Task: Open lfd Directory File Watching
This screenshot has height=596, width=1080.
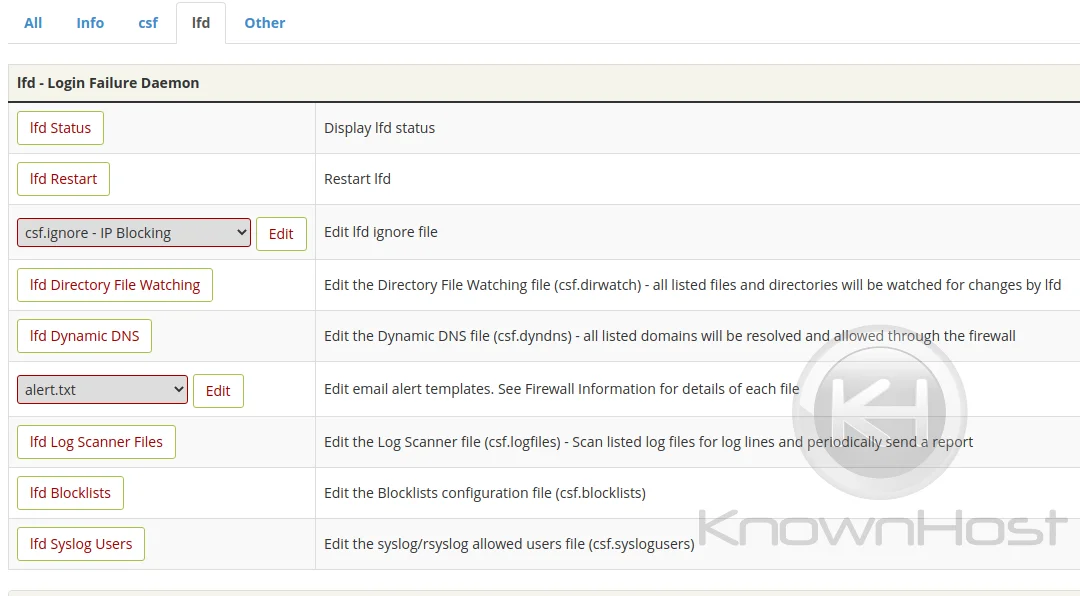Action: tap(115, 285)
